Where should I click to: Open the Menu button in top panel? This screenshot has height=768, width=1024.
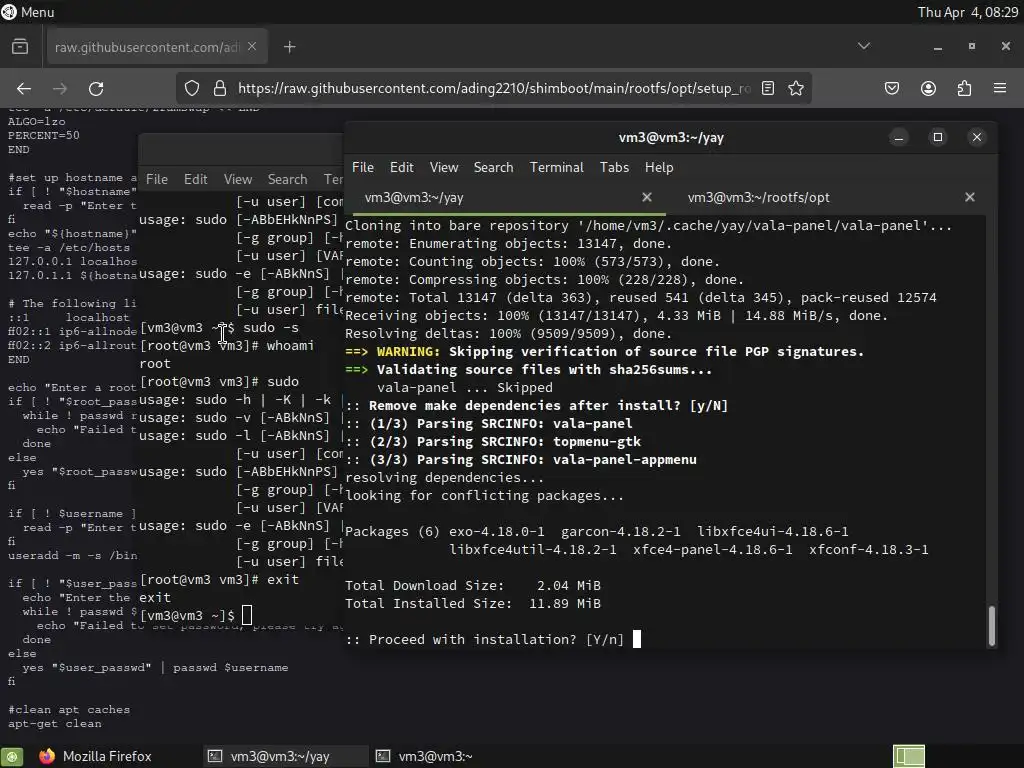(28, 12)
